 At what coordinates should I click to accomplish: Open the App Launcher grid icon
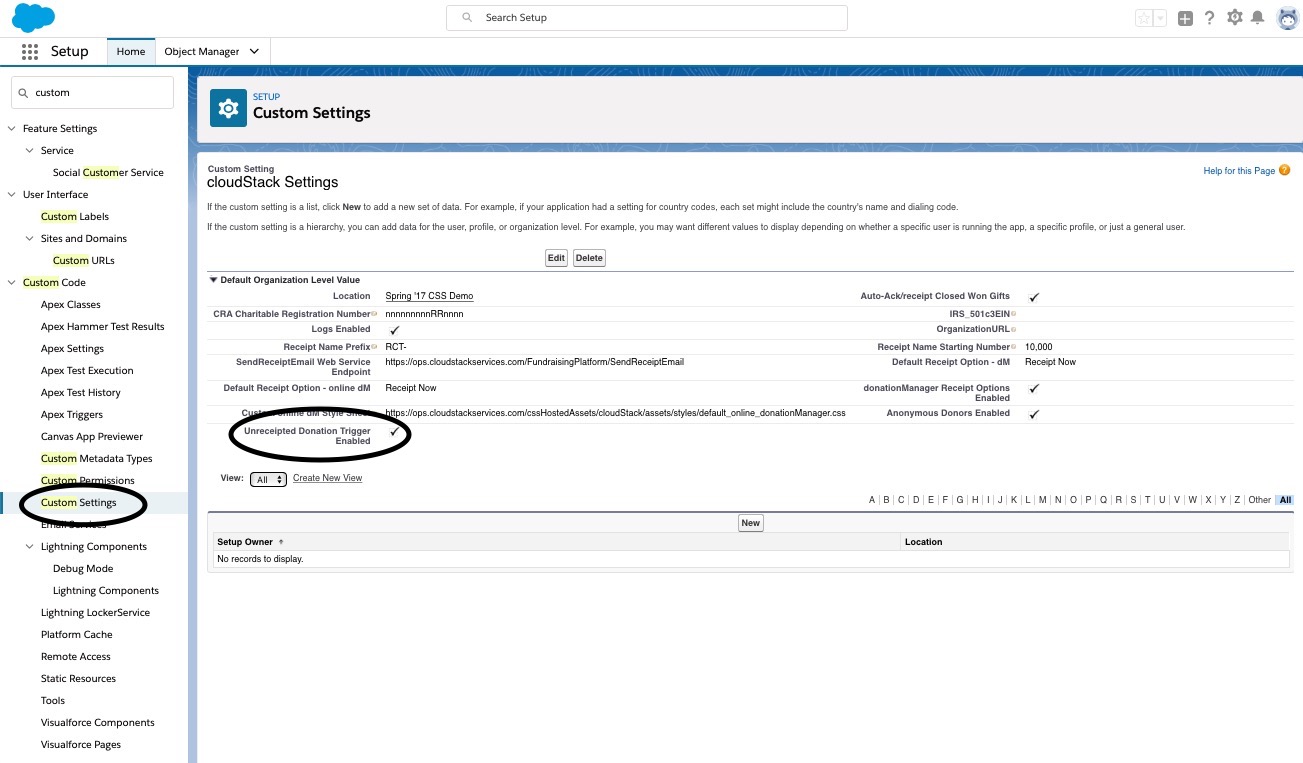[x=29, y=51]
